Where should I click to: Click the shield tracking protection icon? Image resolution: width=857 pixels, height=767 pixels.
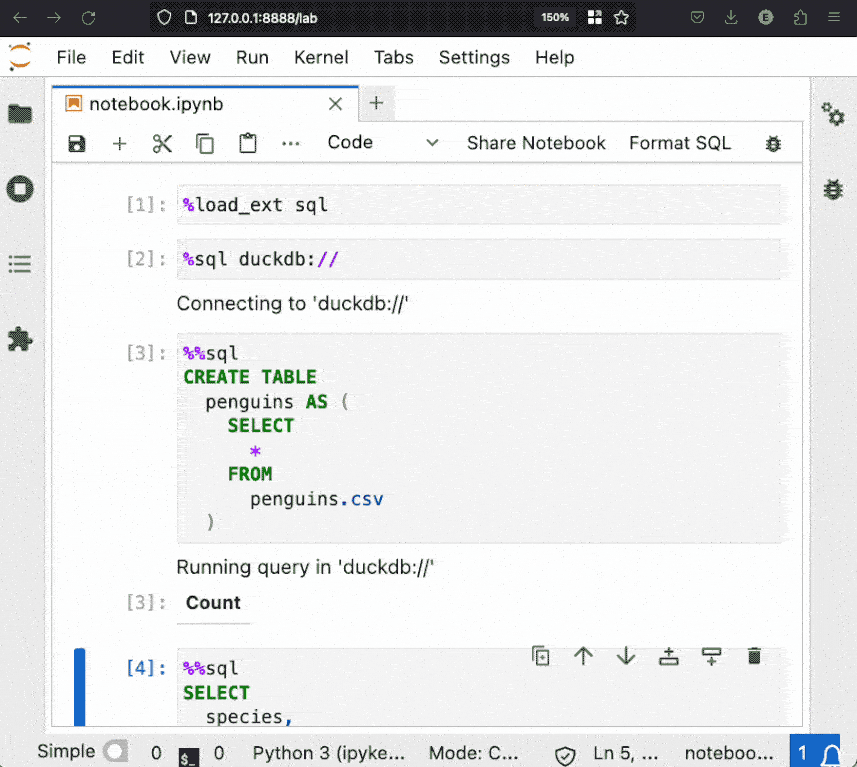tap(164, 18)
